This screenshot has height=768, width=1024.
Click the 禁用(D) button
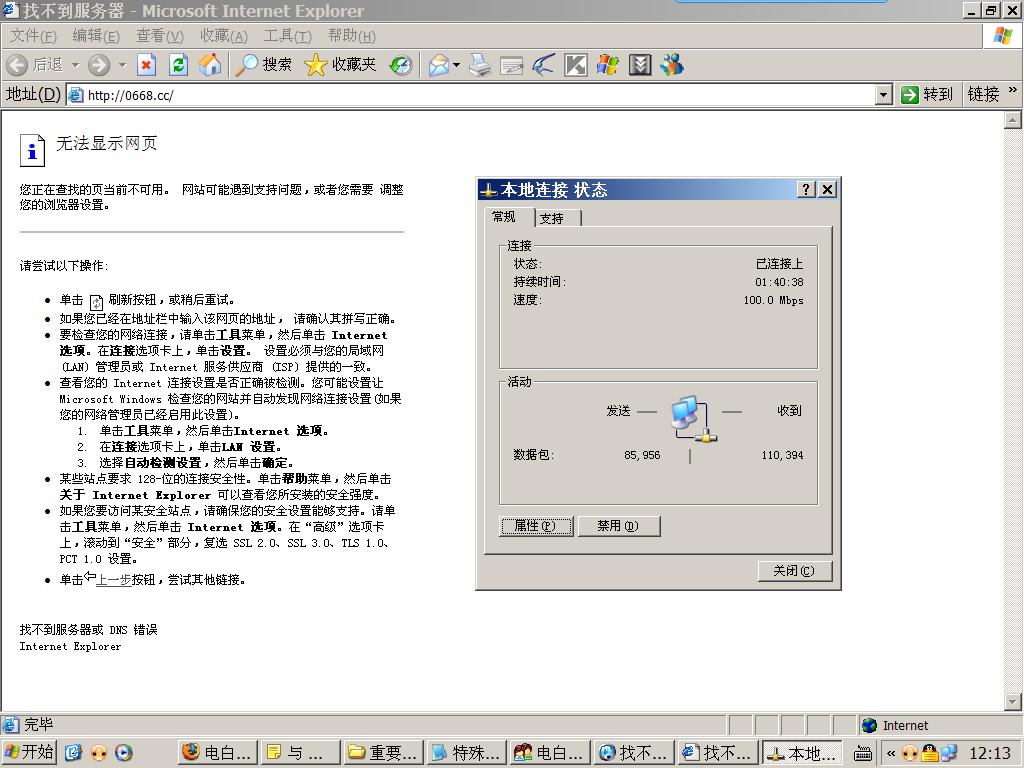[616, 526]
